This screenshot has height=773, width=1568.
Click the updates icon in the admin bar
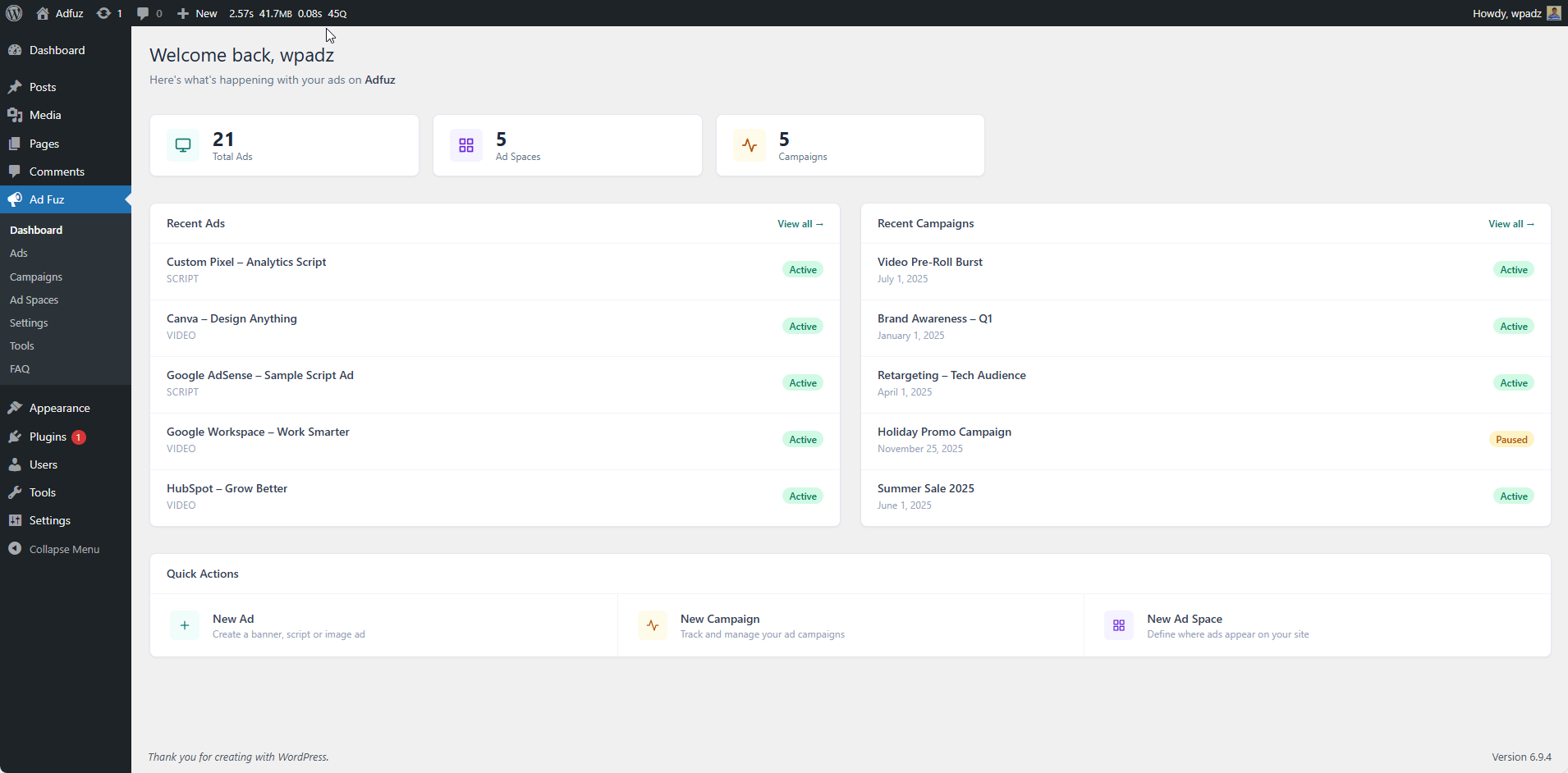pos(102,13)
